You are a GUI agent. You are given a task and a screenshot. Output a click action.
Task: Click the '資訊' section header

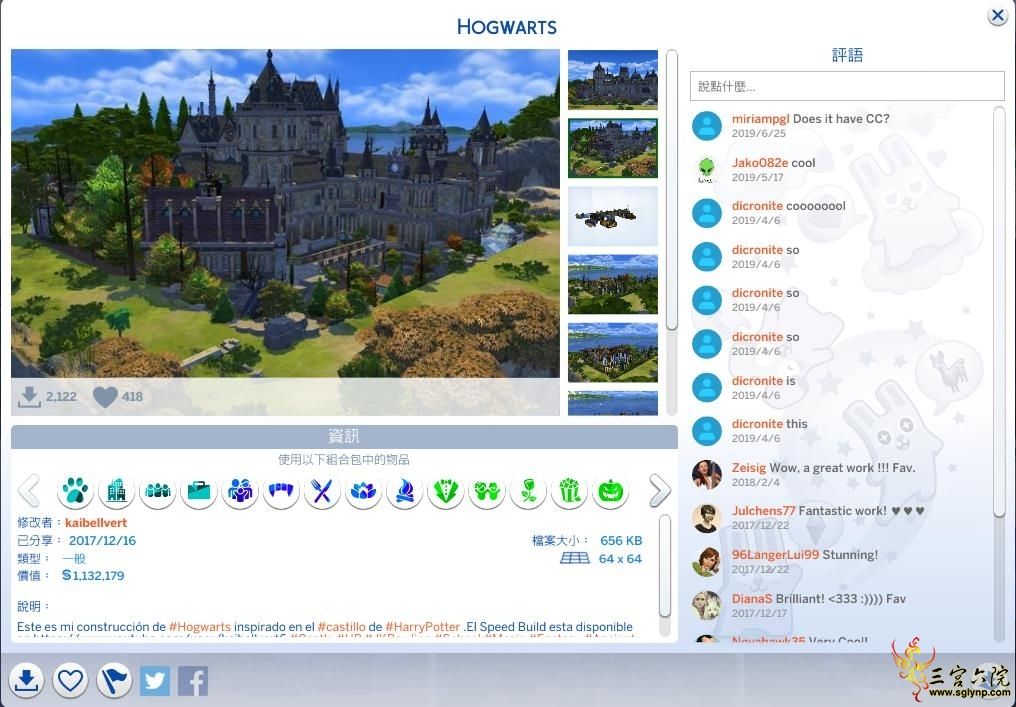click(x=344, y=437)
